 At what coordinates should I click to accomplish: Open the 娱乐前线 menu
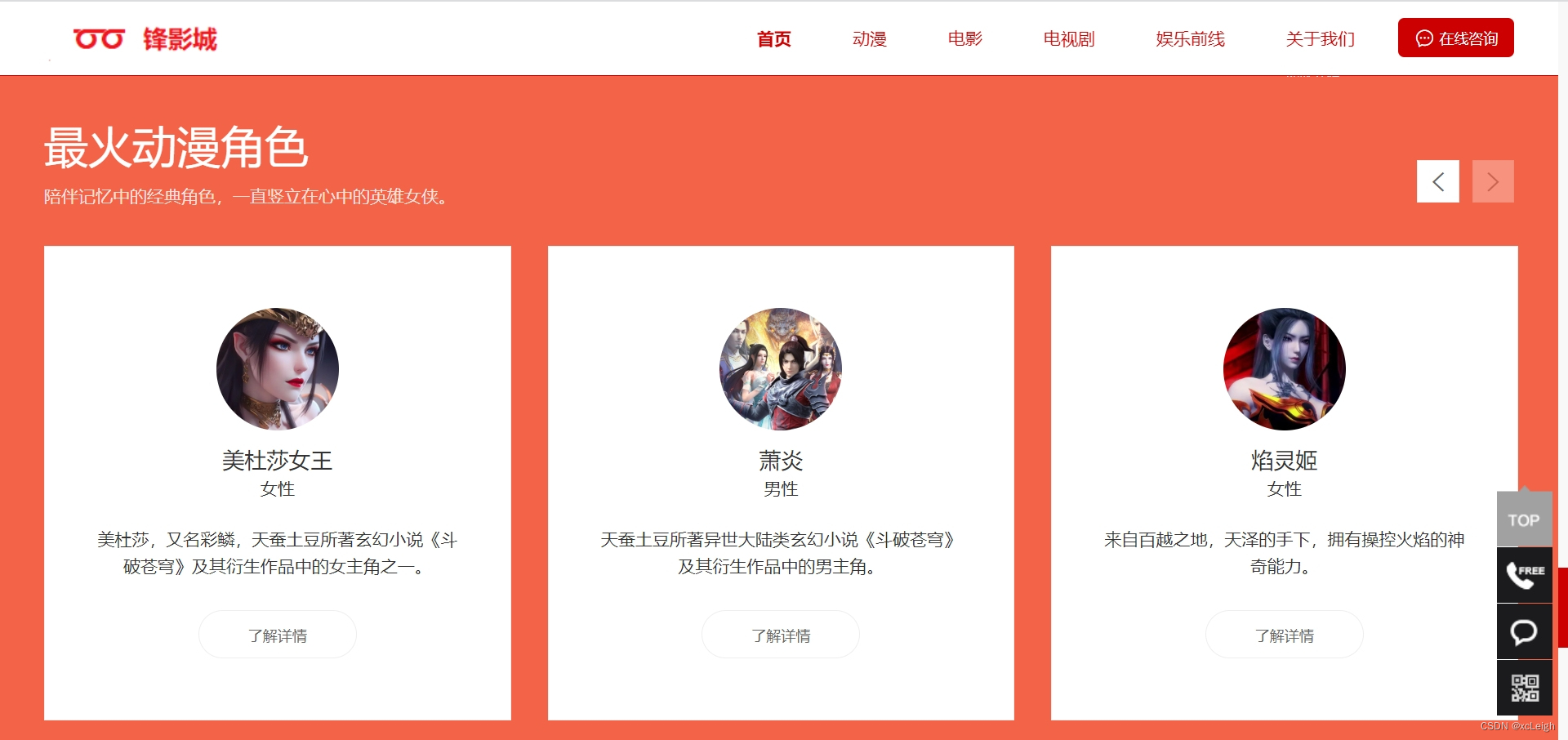tap(1190, 38)
